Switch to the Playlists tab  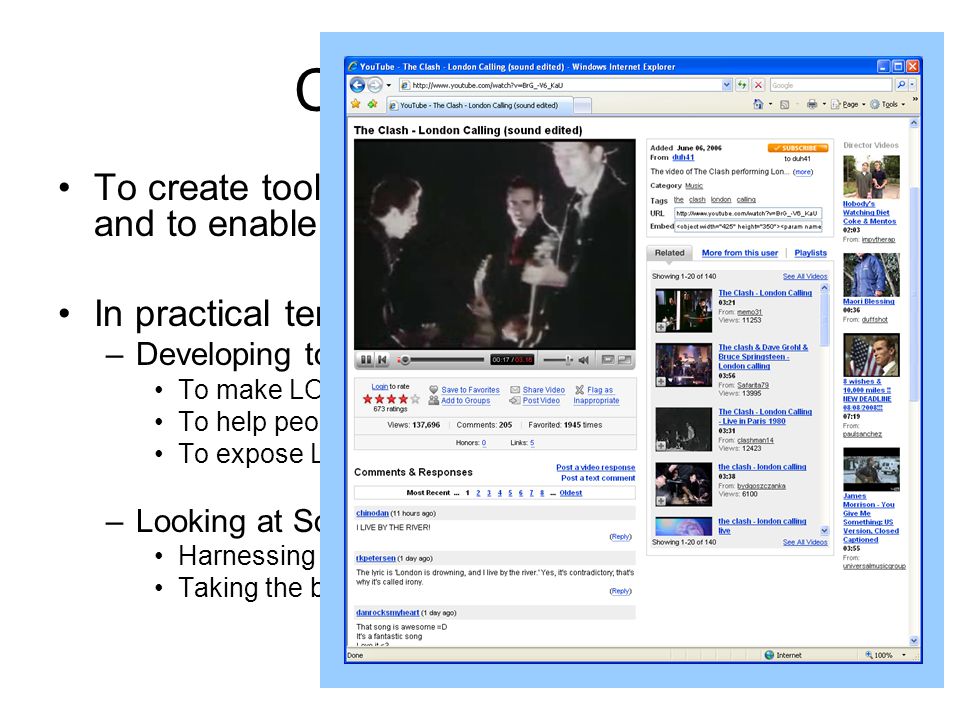811,253
